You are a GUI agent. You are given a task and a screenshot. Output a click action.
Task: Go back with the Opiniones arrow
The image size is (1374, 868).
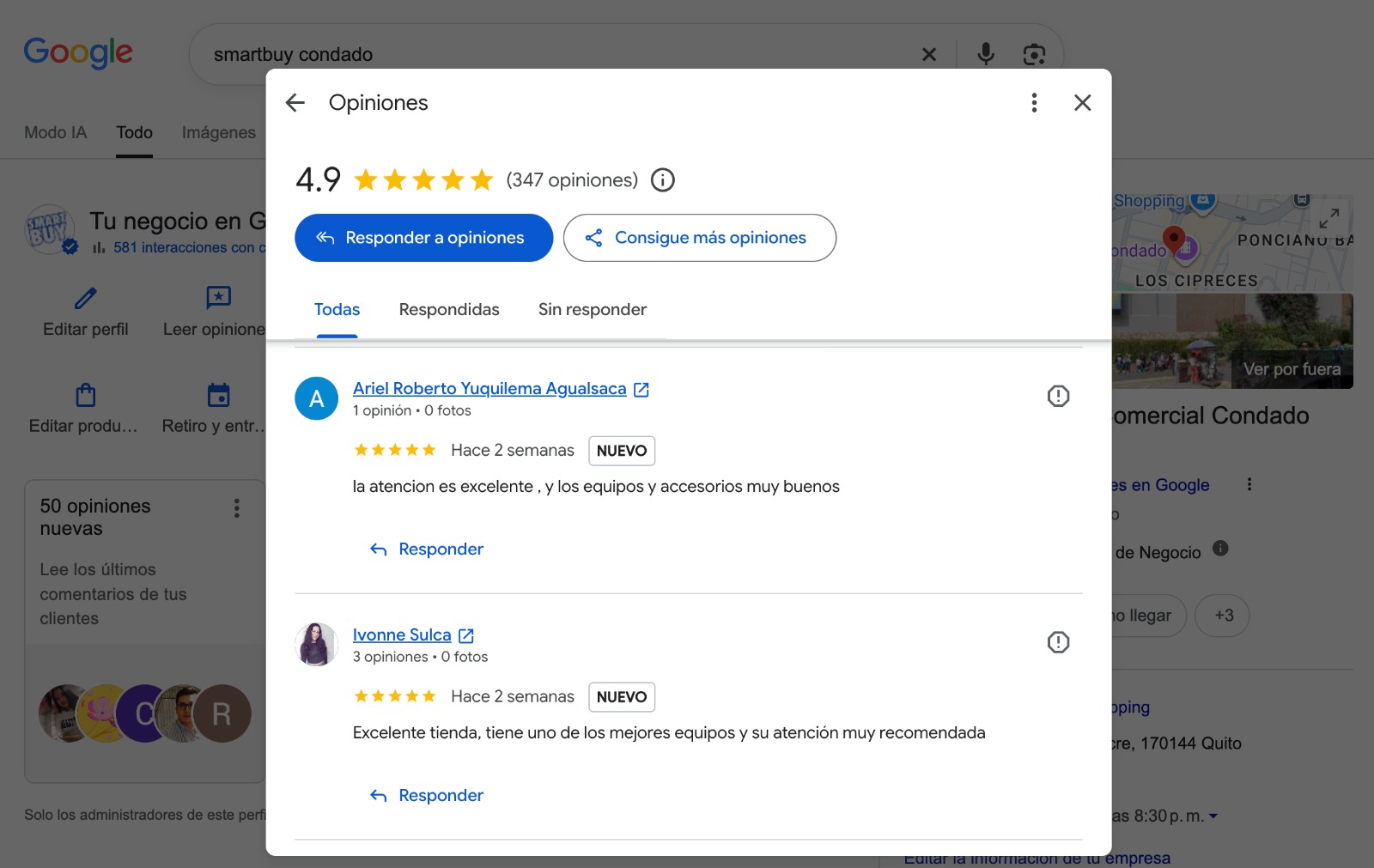tap(295, 103)
